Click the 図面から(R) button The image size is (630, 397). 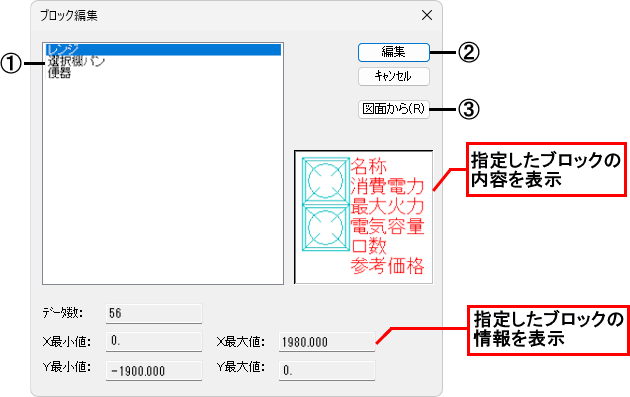(393, 109)
